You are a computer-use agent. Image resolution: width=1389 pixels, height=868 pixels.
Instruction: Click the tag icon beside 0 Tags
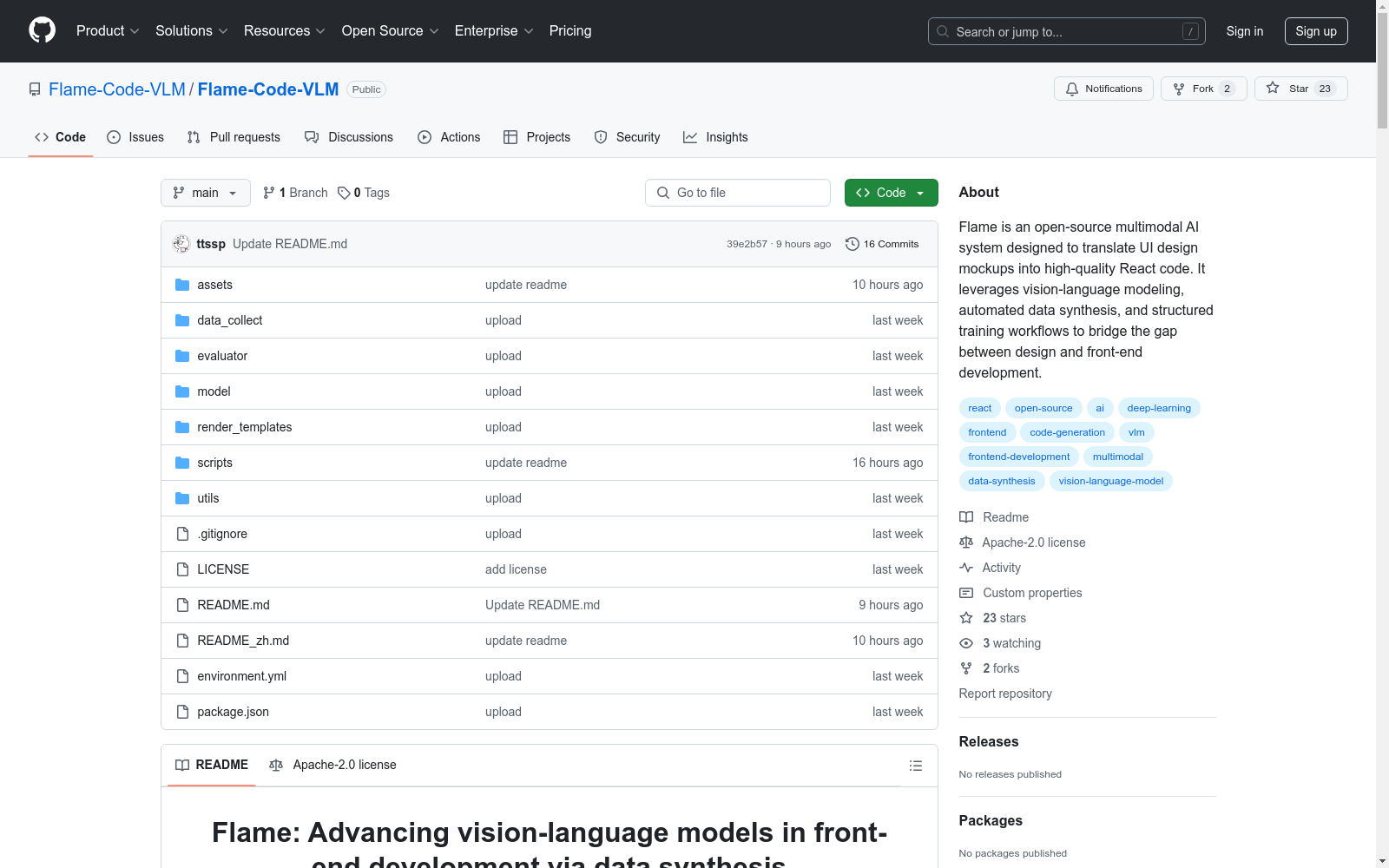344,193
